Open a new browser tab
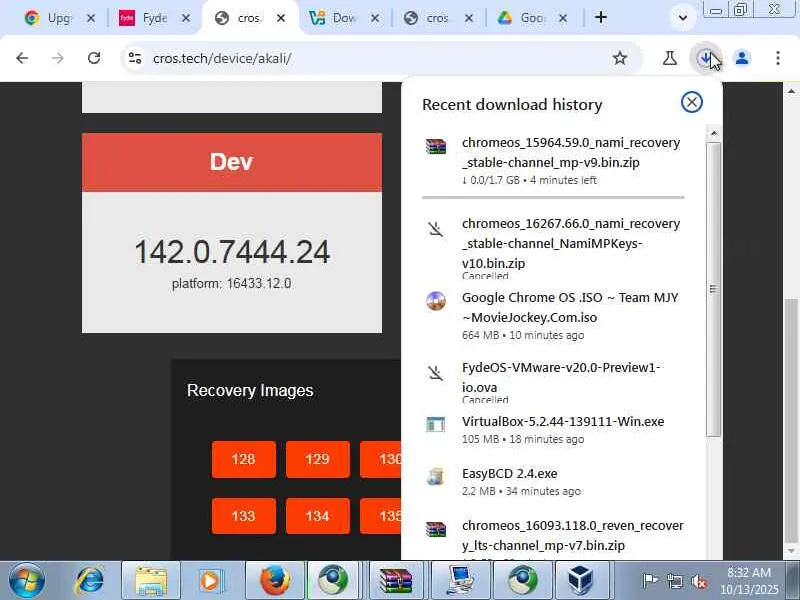This screenshot has height=600, width=800. tap(601, 18)
